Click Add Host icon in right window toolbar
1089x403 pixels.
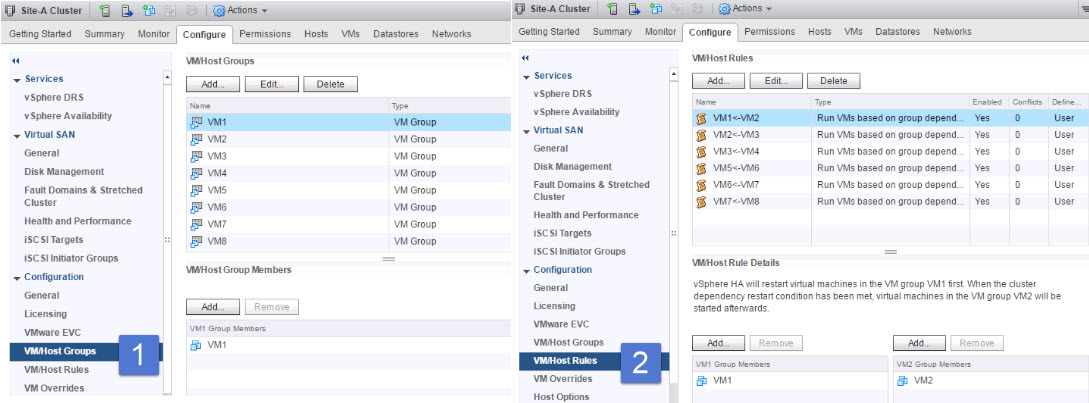[612, 9]
